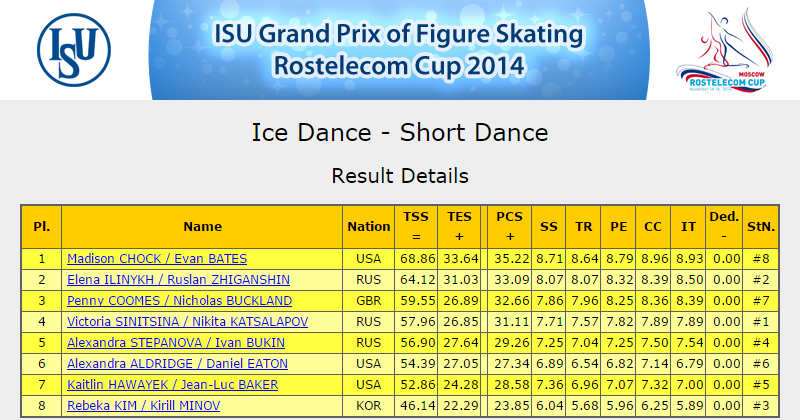Click the Ded. column header

coord(724,227)
